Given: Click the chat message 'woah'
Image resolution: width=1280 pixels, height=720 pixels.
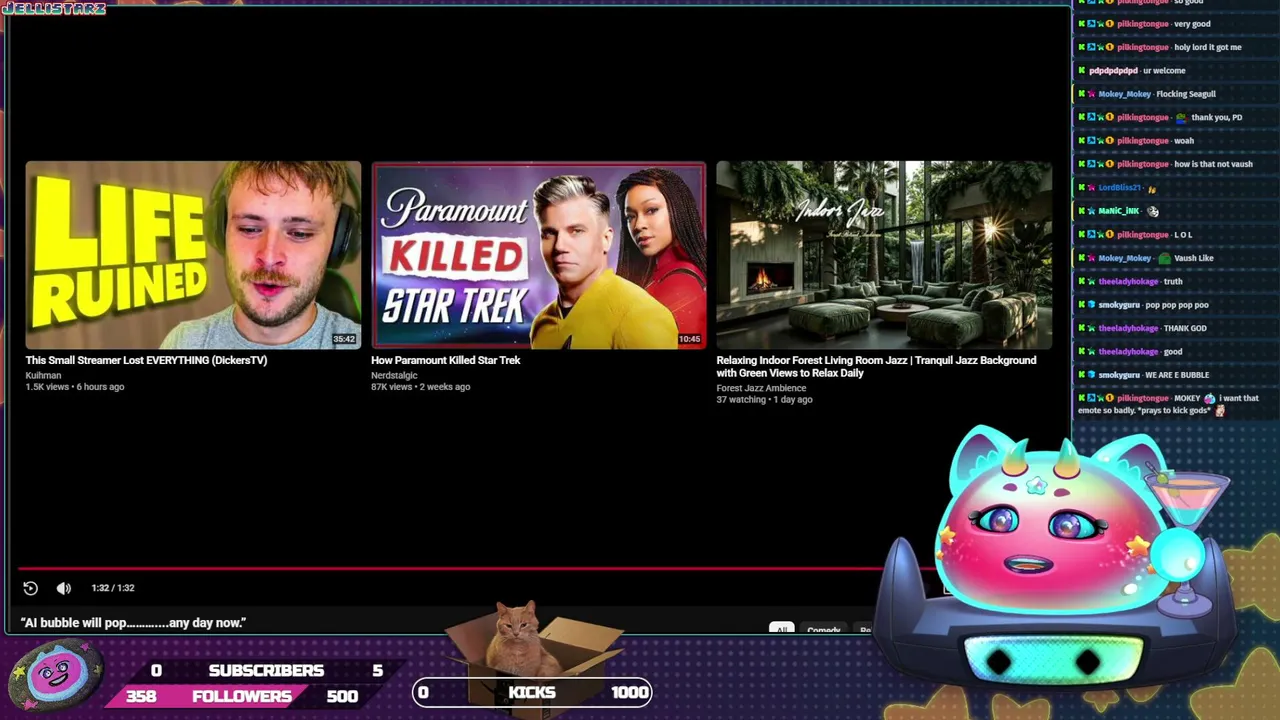Looking at the screenshot, I should click(1184, 141).
